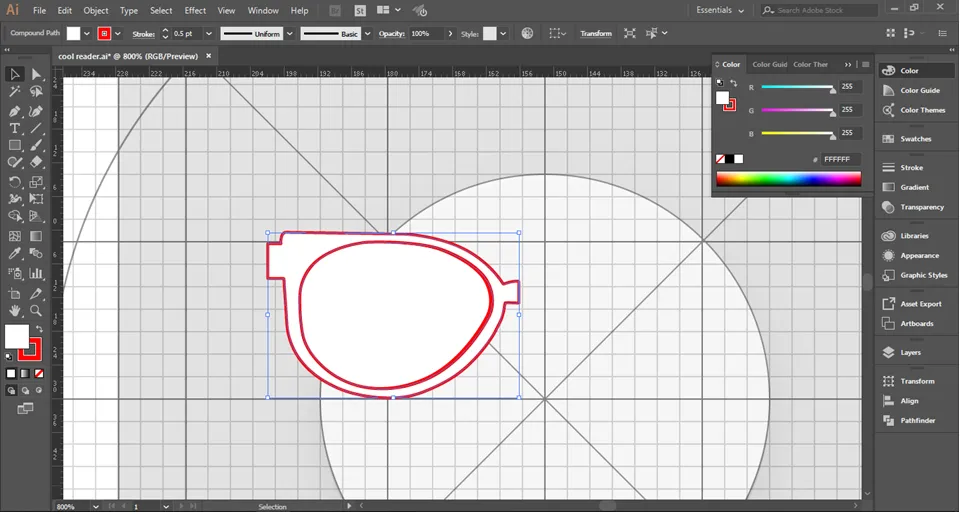The width and height of the screenshot is (961, 514).
Task: Select the Eraser tool
Action: [36, 162]
